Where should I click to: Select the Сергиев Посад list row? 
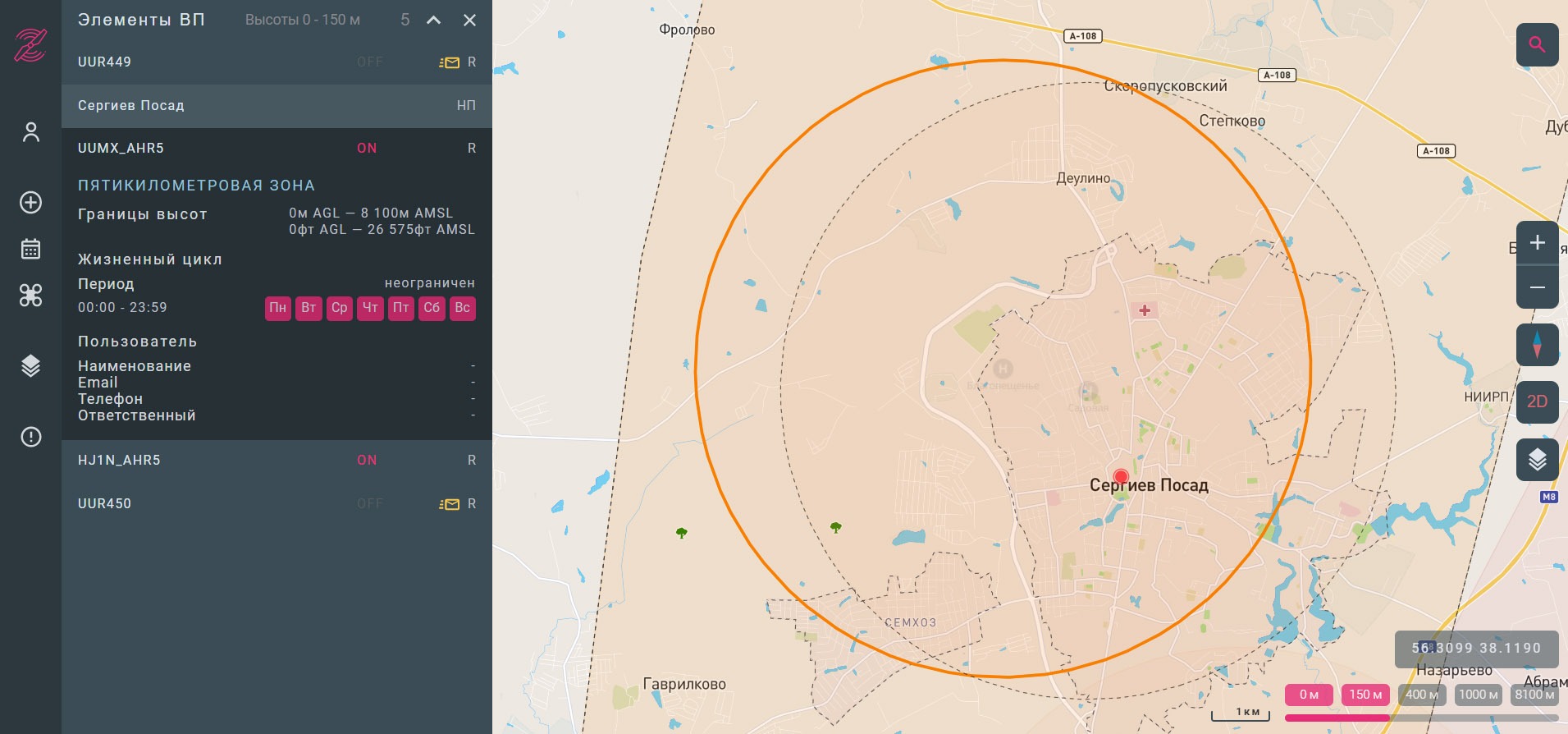tap(277, 106)
